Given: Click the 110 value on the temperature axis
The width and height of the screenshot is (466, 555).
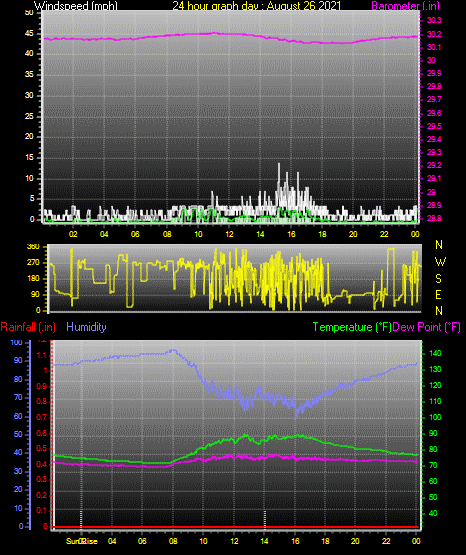Looking at the screenshot, I should pos(435,401).
